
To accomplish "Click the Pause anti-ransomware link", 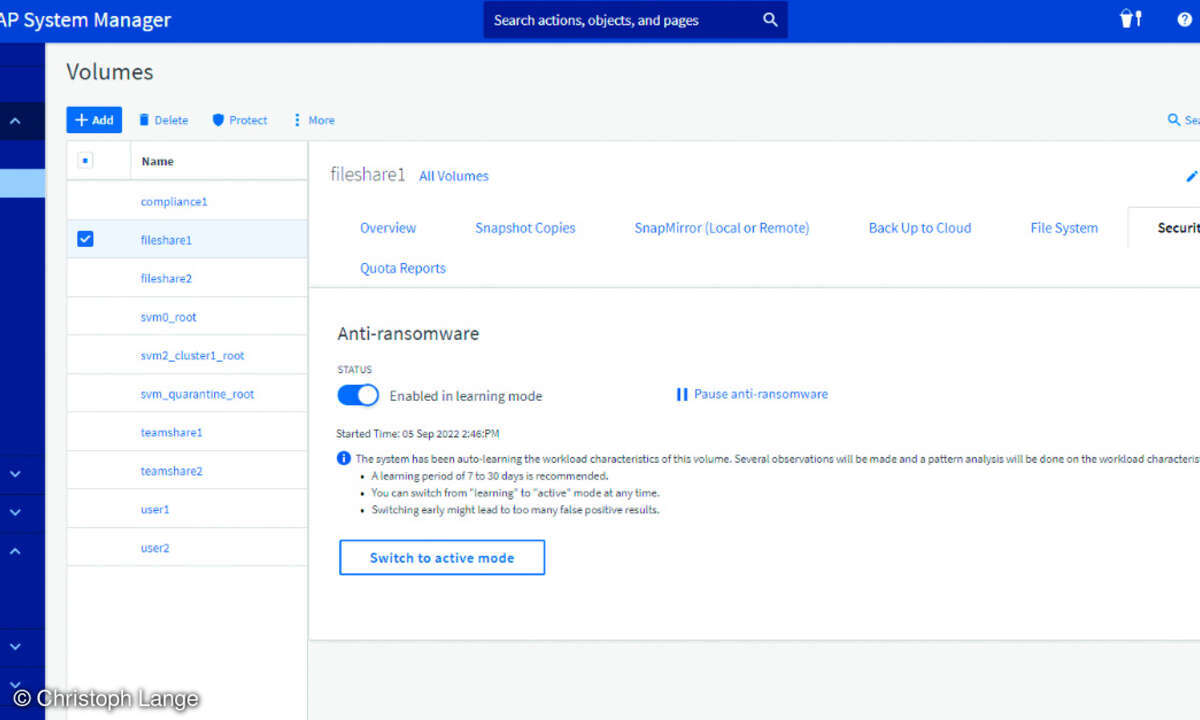I will (761, 394).
